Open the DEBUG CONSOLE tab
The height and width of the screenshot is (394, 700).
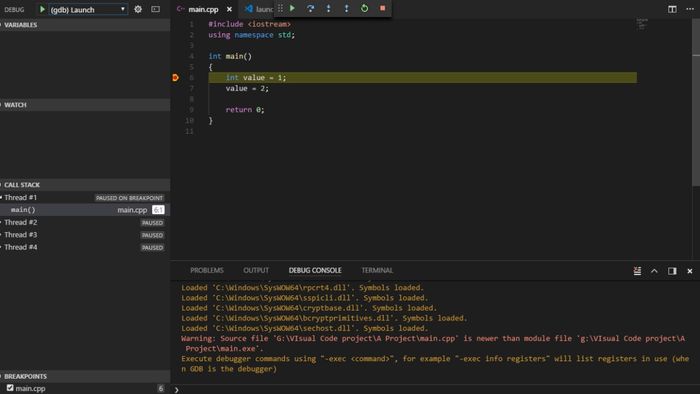[315, 270]
